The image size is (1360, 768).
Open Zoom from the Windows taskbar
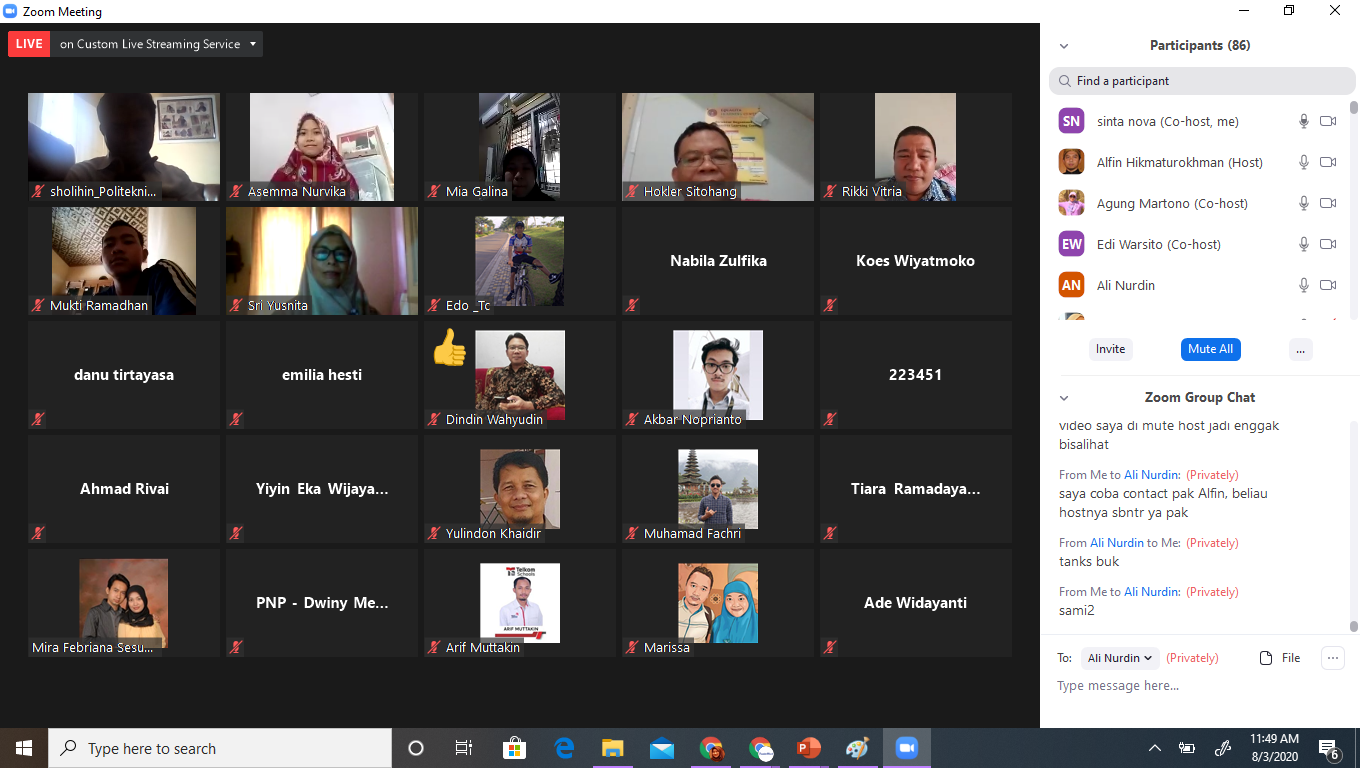pyautogui.click(x=906, y=748)
